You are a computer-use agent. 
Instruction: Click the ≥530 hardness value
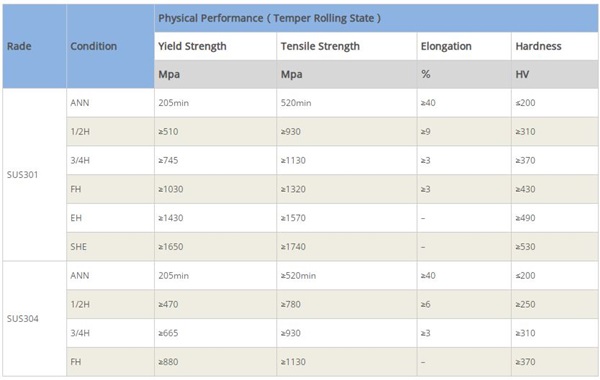(x=525, y=247)
